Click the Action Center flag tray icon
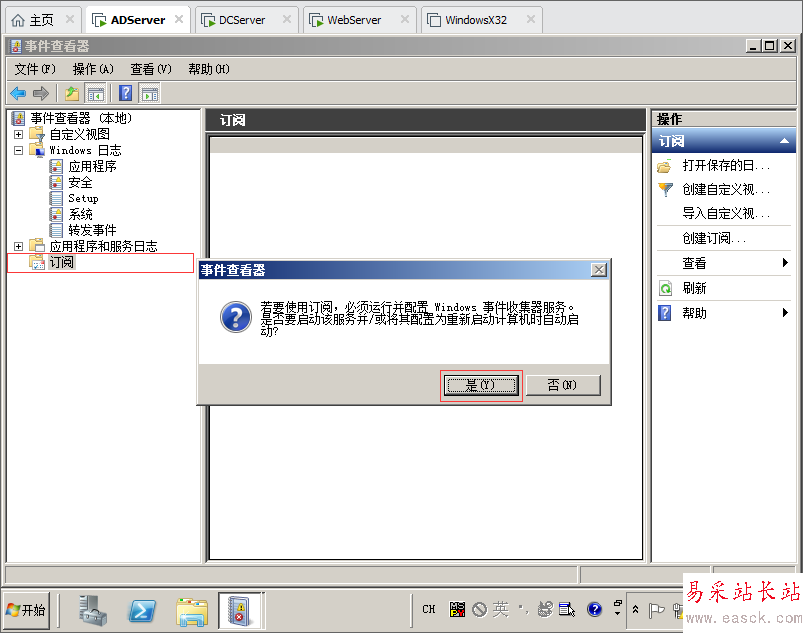The width and height of the screenshot is (803, 633). point(656,610)
